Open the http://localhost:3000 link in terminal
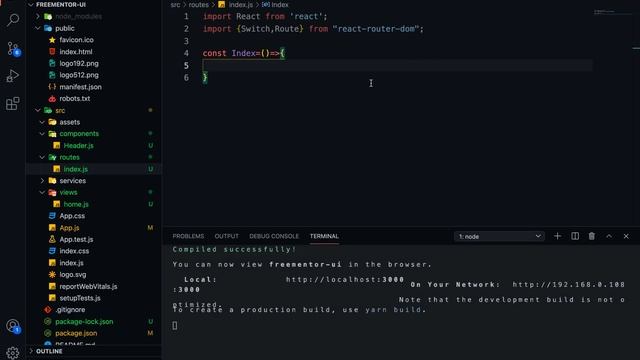 (345, 280)
